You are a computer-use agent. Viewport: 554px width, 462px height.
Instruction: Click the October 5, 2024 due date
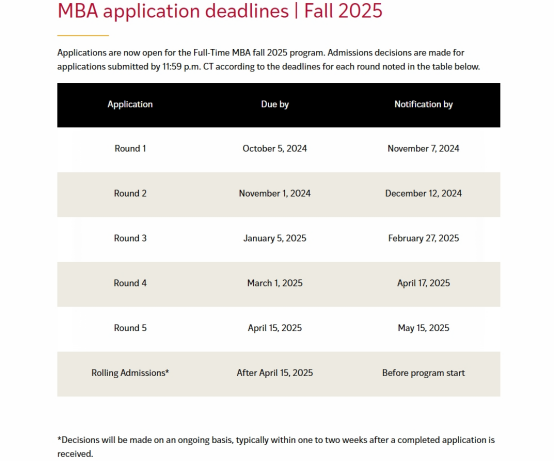[x=275, y=148]
